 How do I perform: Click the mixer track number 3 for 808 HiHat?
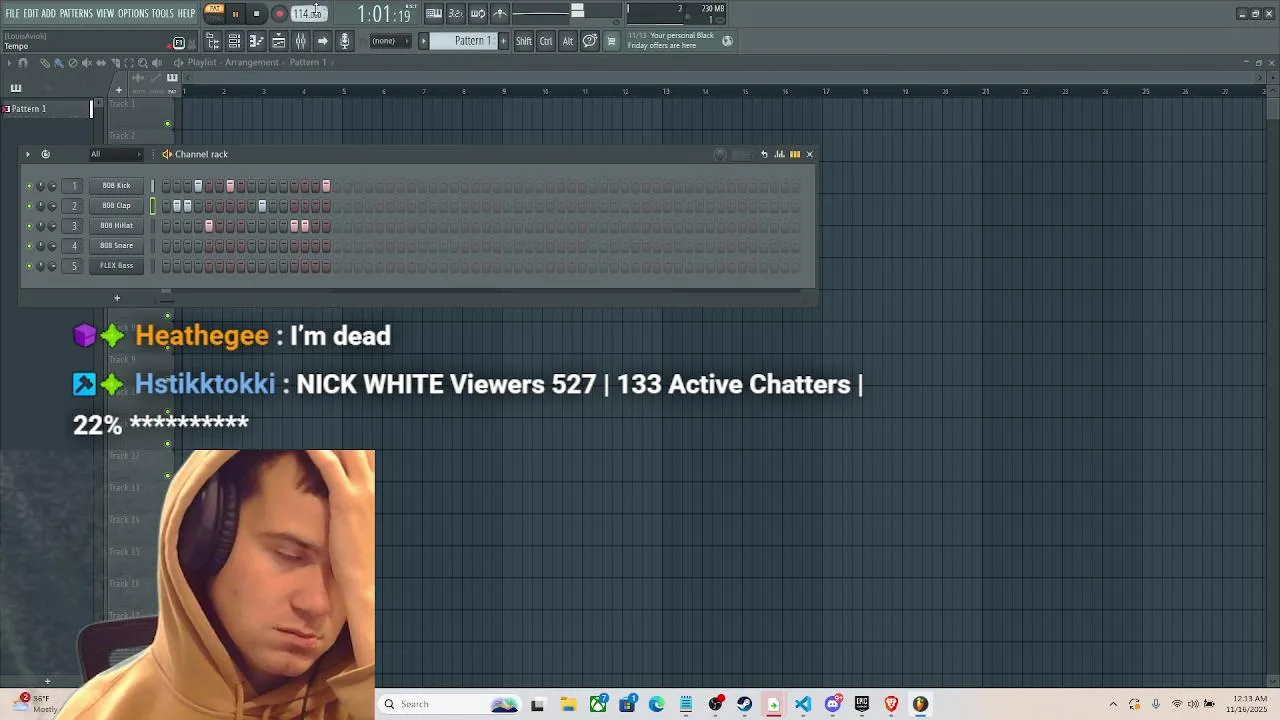pos(74,225)
